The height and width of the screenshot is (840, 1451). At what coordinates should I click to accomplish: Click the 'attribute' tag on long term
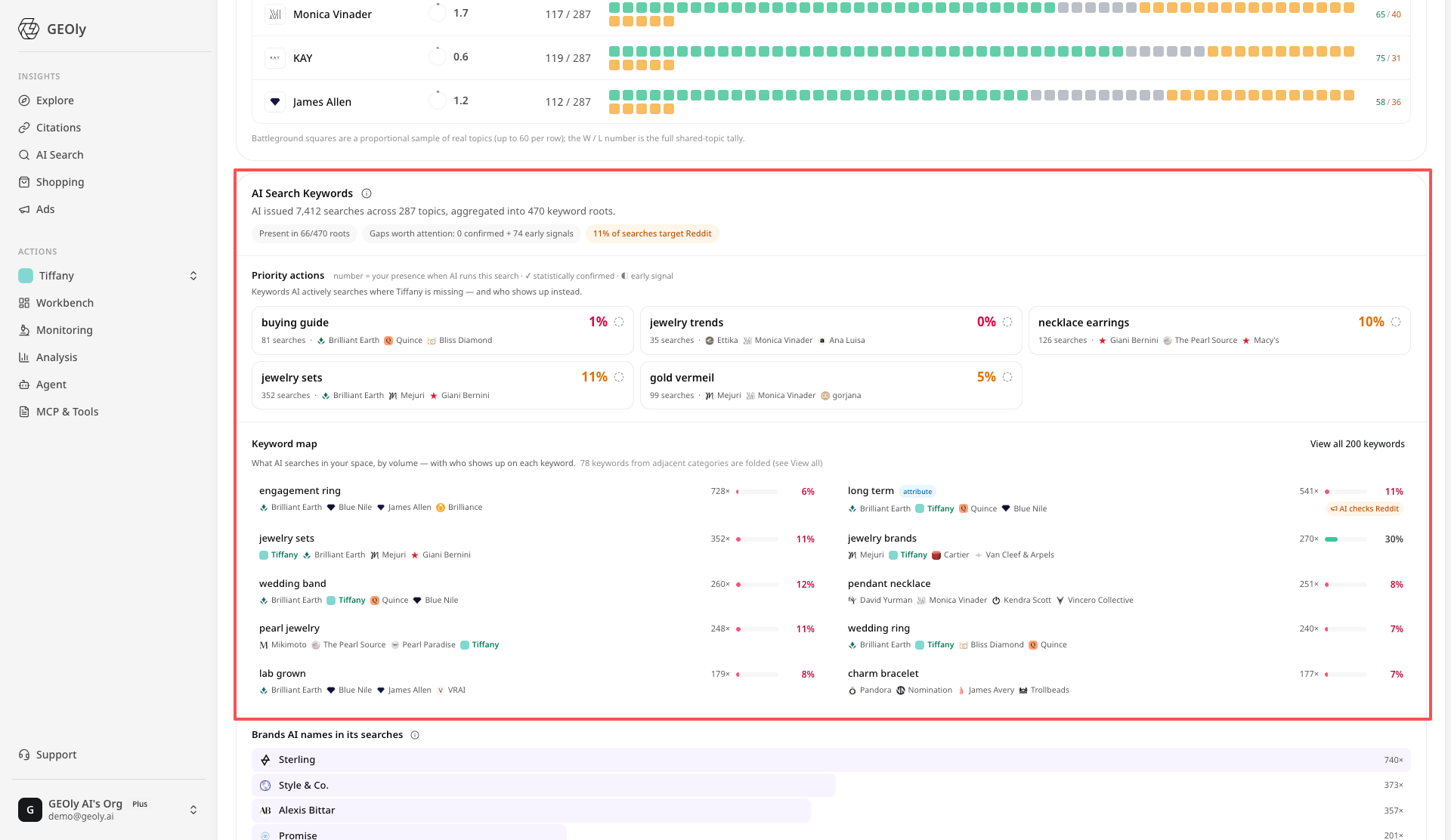pos(917,492)
